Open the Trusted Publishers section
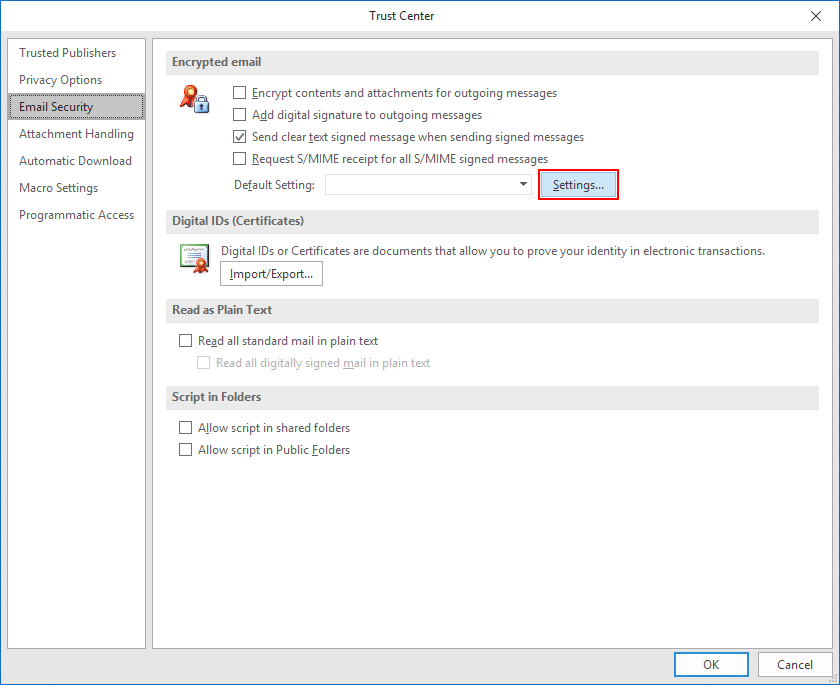Screen dimensions: 840x685 pyautogui.click(x=67, y=53)
